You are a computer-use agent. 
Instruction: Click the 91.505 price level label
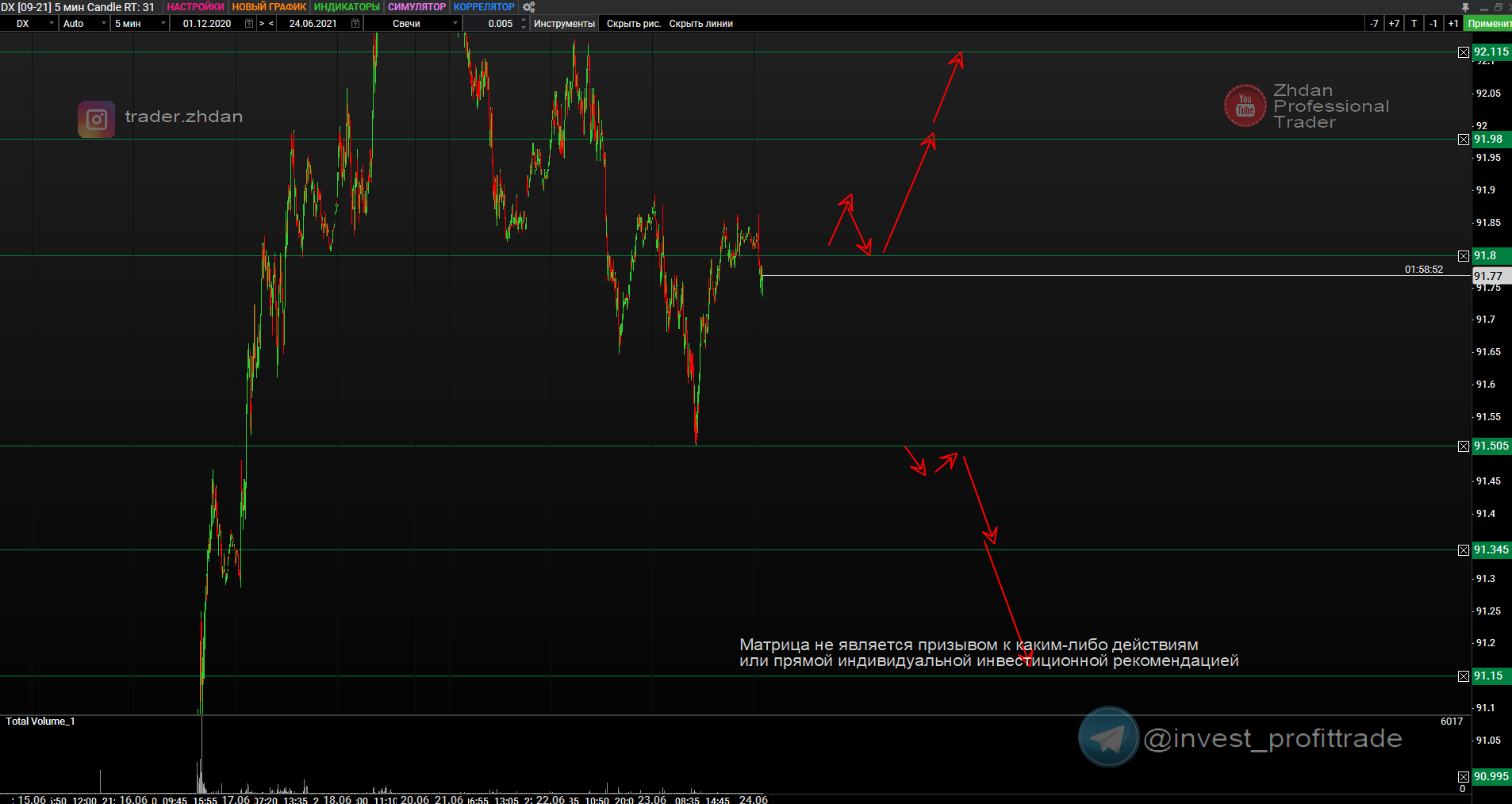point(1491,446)
